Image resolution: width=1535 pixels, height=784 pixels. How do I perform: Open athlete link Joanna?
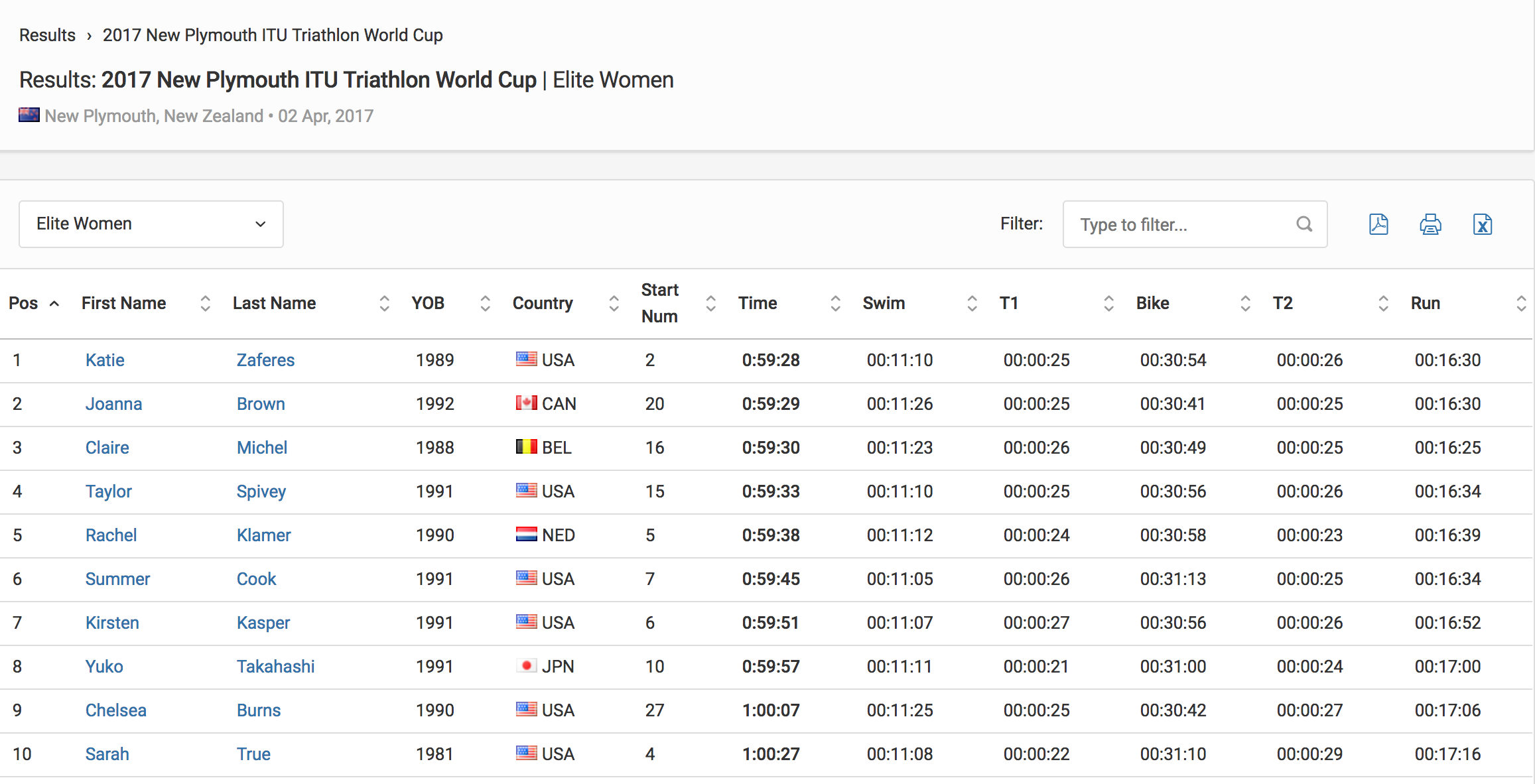coord(113,404)
